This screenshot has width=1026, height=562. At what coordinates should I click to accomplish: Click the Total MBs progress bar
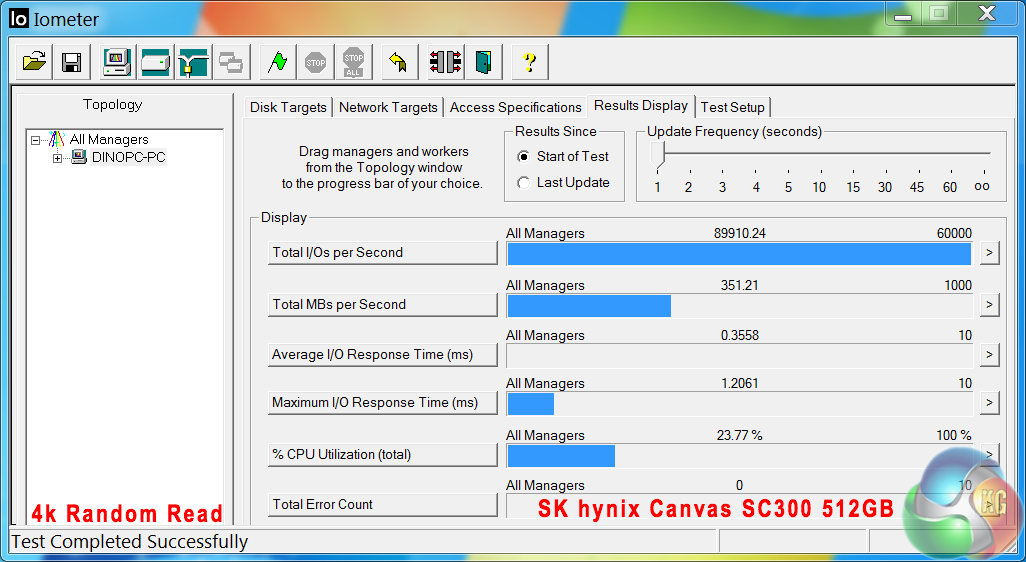739,306
